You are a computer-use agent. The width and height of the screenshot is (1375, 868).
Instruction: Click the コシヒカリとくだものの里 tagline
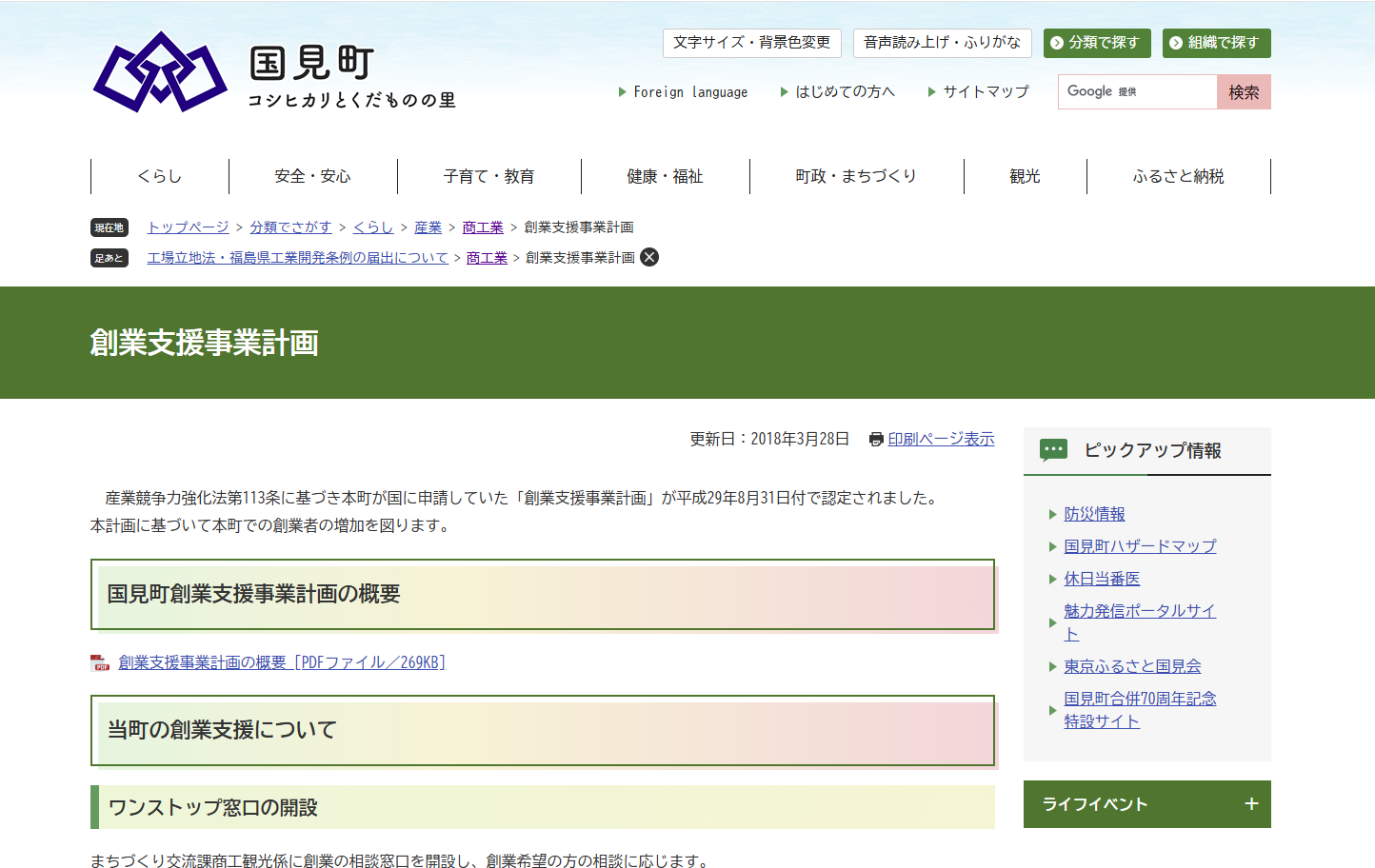[x=351, y=100]
